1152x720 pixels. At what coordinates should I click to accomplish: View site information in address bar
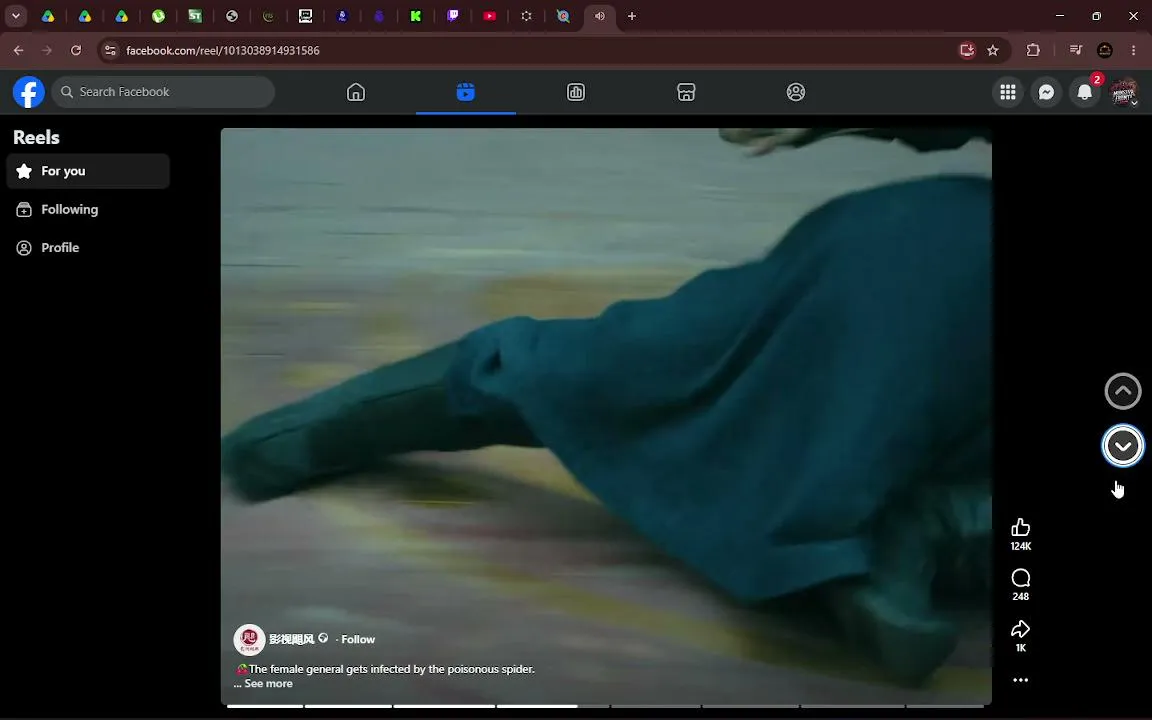click(x=110, y=51)
